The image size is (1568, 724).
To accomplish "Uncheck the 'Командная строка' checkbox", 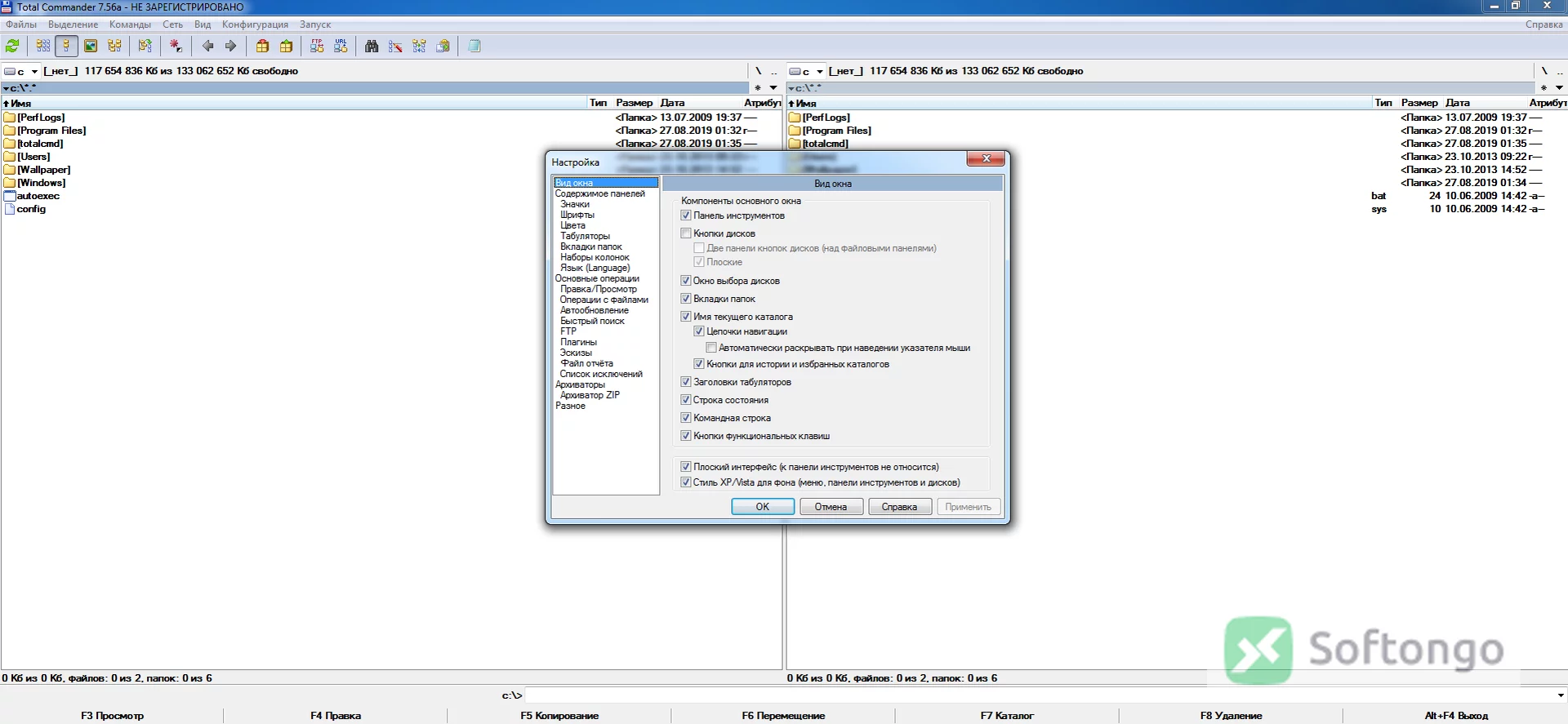I will pos(686,418).
